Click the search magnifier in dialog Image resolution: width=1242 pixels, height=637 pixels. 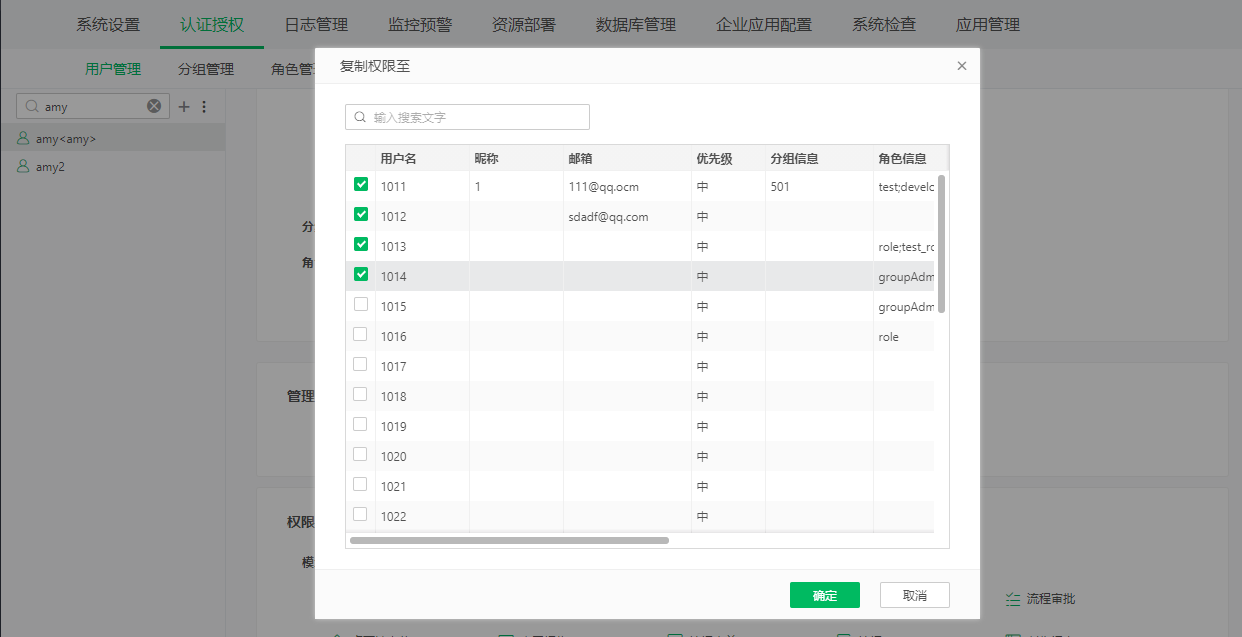click(x=360, y=117)
